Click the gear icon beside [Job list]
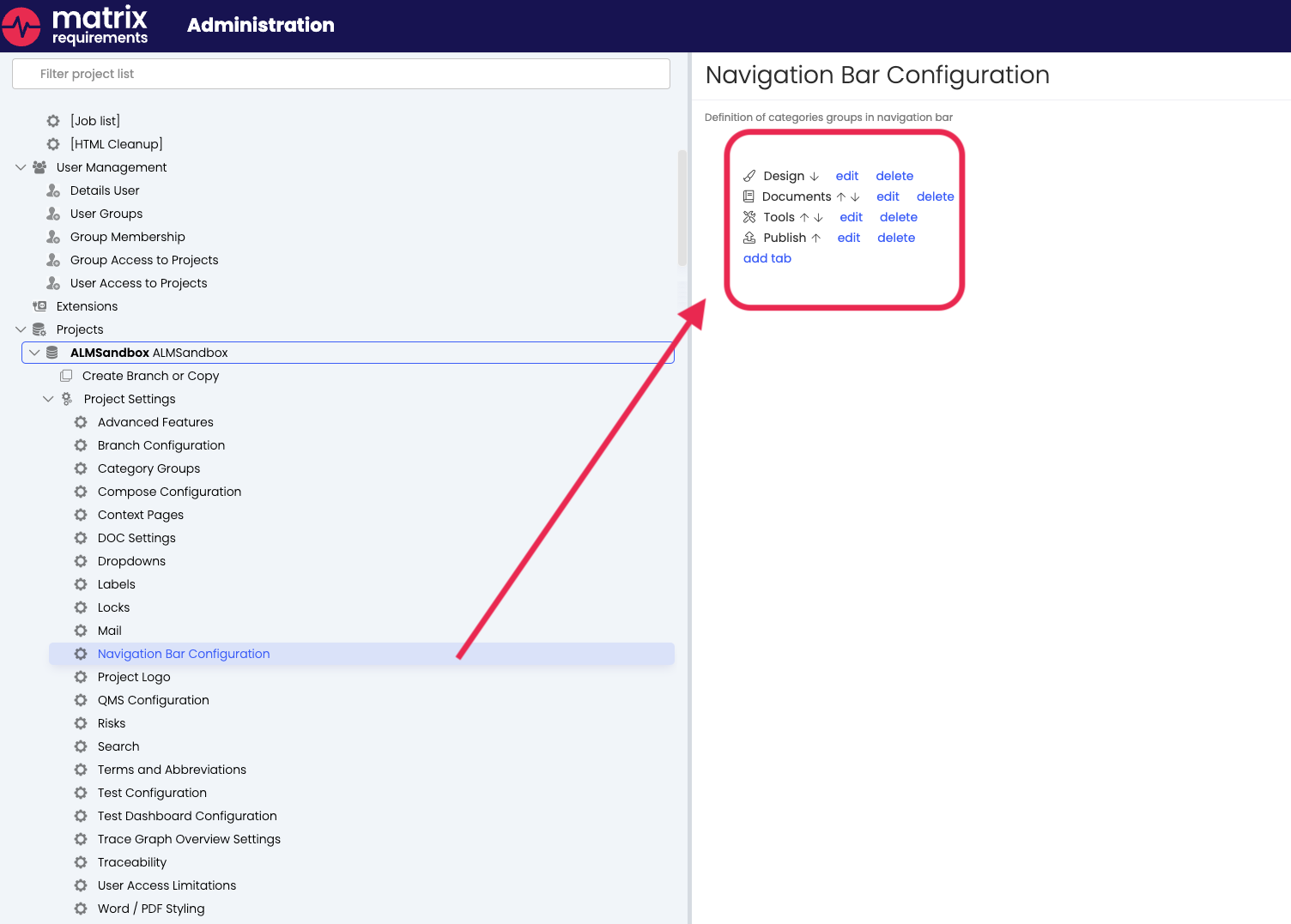Image resolution: width=1291 pixels, height=924 pixels. tap(53, 121)
